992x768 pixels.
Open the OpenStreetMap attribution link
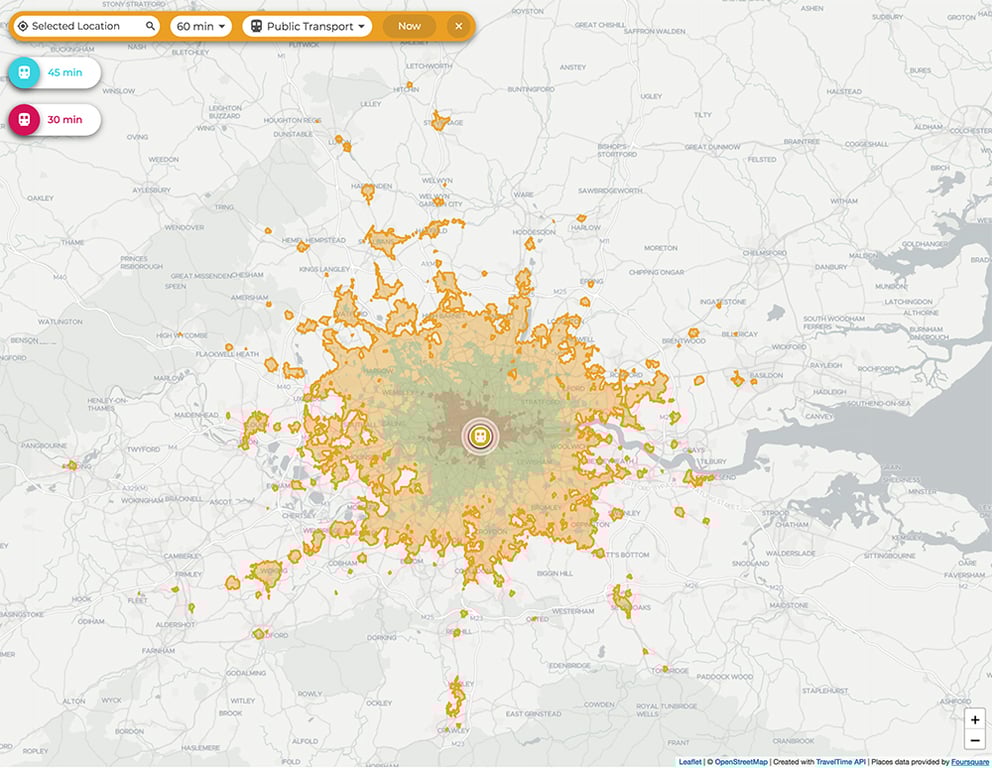coord(741,762)
